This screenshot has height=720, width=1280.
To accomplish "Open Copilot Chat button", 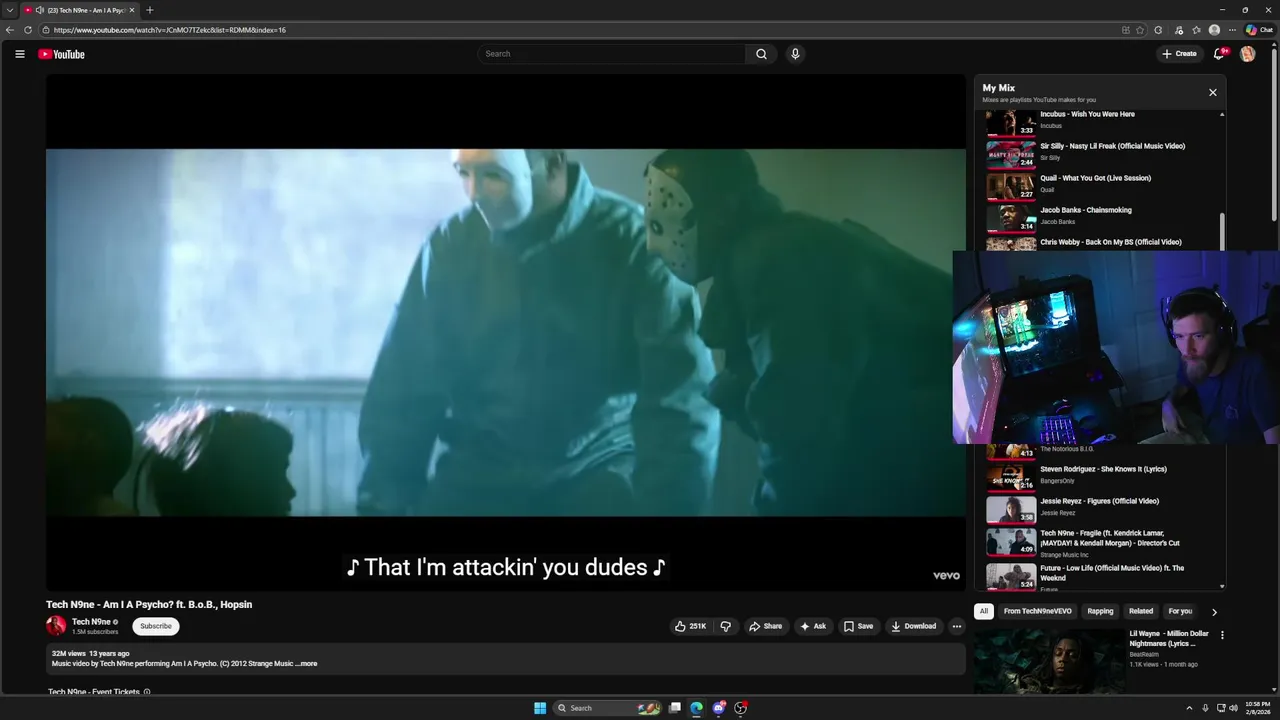I will coord(1259,30).
